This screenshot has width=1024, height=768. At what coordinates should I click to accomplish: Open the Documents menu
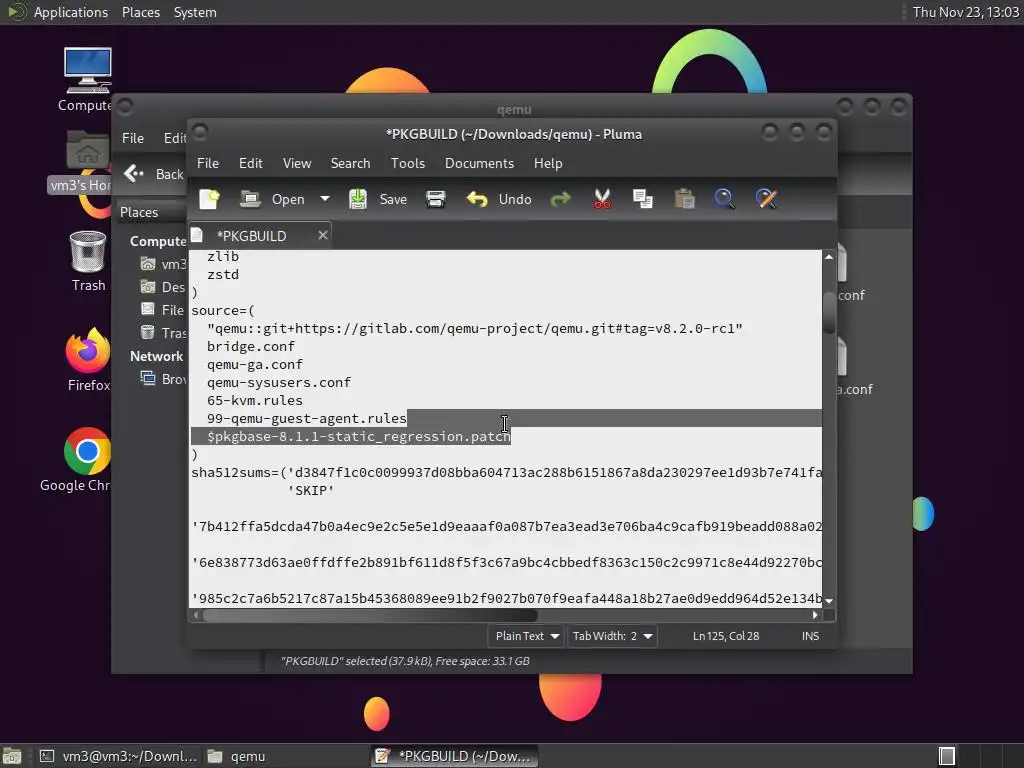pyautogui.click(x=479, y=163)
